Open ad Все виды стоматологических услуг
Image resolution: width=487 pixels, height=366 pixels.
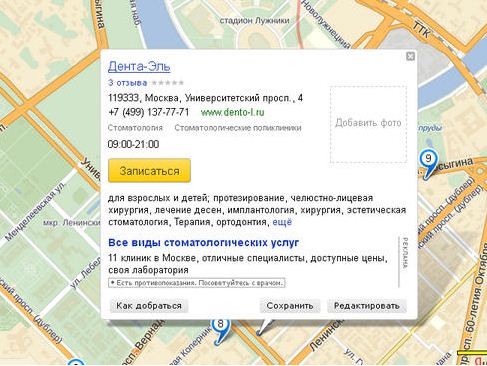point(204,242)
